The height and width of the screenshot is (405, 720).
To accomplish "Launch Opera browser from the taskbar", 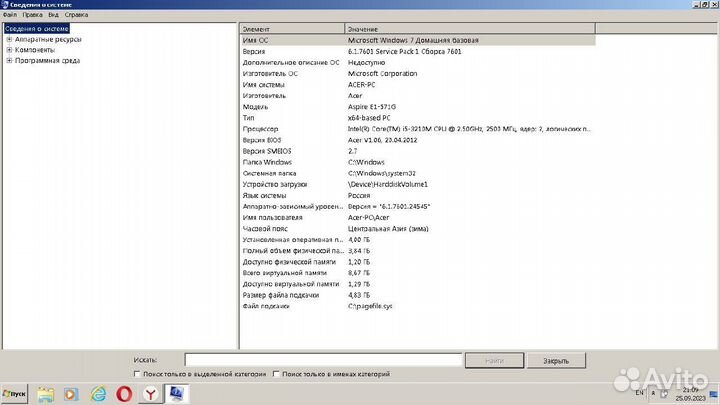I will (124, 394).
